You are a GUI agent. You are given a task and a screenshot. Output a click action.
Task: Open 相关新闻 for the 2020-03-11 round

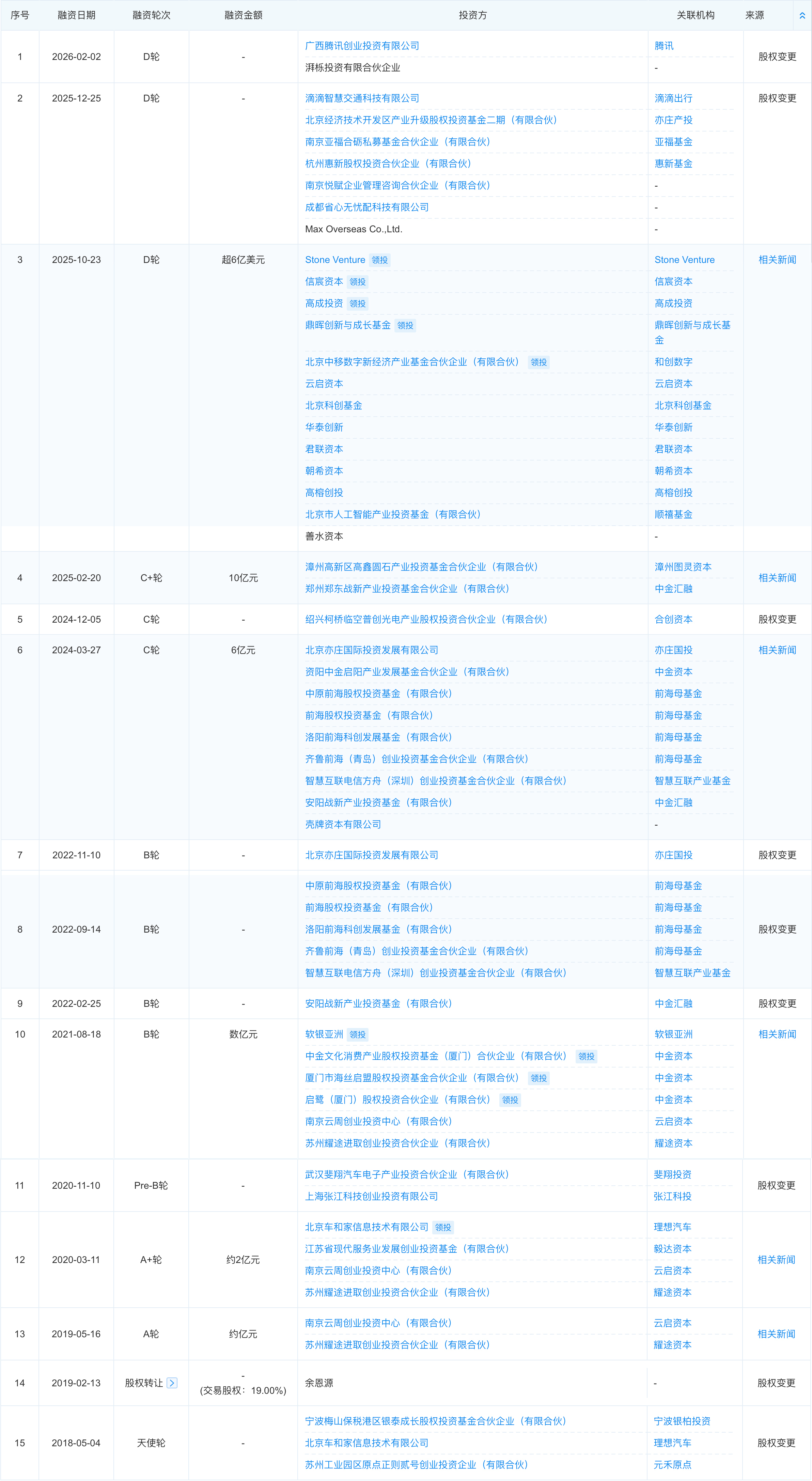[776, 1260]
